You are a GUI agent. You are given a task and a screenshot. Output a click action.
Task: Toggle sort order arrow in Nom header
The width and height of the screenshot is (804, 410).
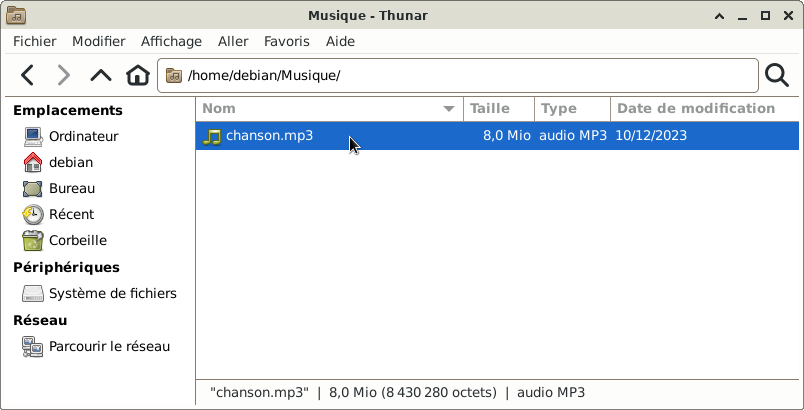[x=449, y=109]
